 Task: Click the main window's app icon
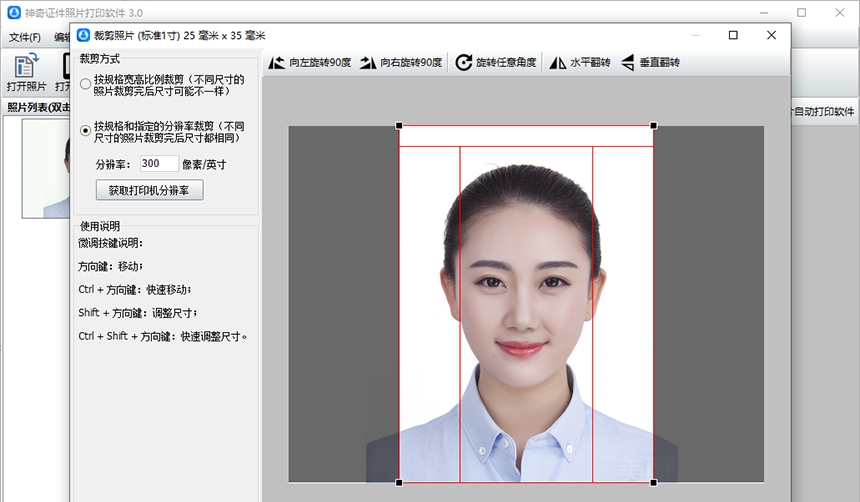pyautogui.click(x=14, y=12)
